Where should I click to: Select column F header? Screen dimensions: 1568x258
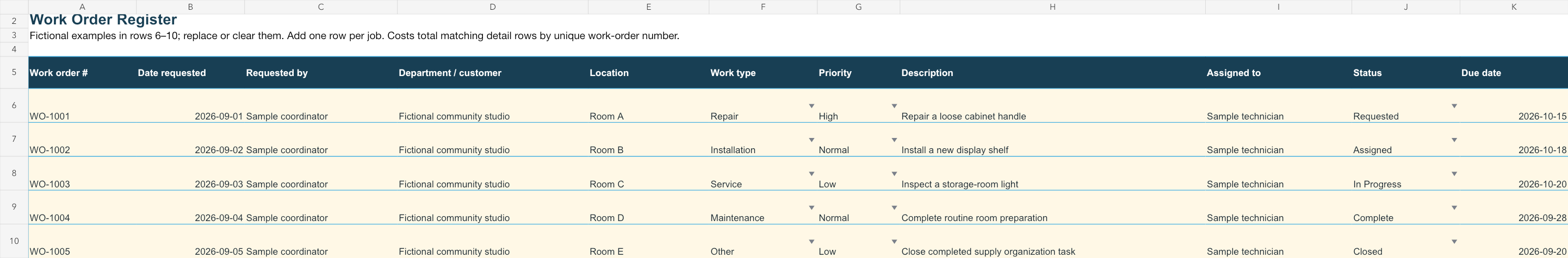[x=763, y=7]
